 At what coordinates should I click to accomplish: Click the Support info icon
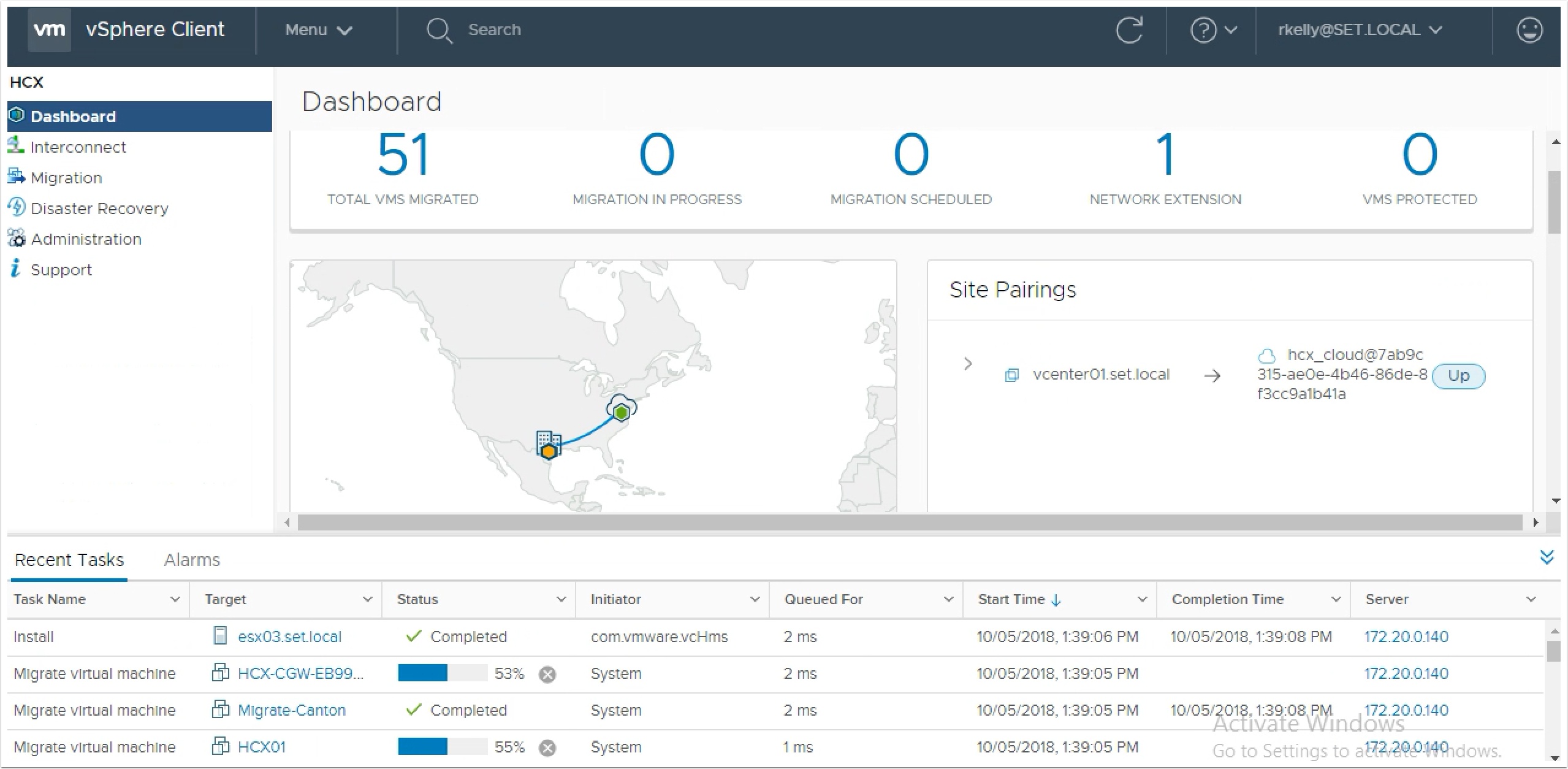(16, 269)
